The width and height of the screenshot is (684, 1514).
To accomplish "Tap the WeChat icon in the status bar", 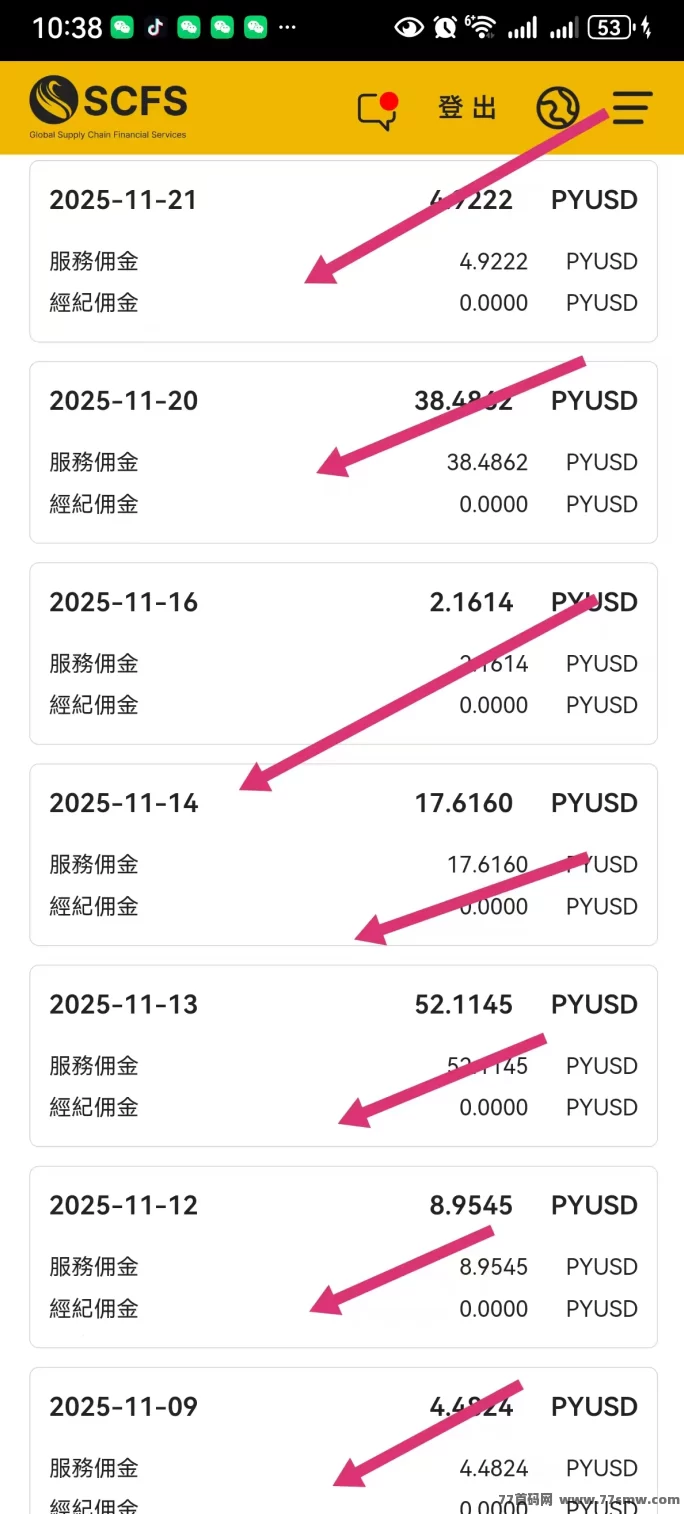I will (x=120, y=27).
